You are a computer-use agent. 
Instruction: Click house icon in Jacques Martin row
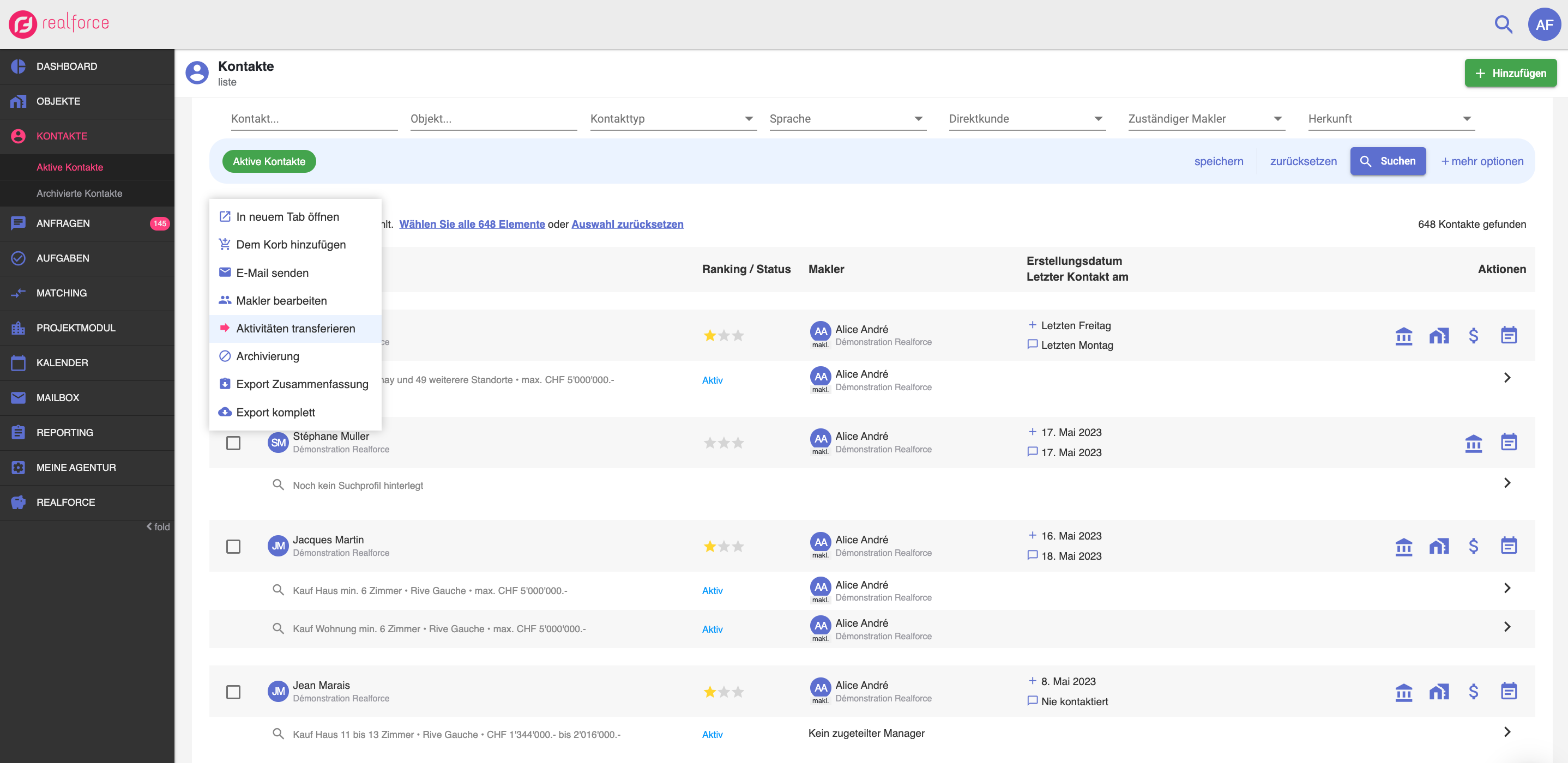point(1438,547)
